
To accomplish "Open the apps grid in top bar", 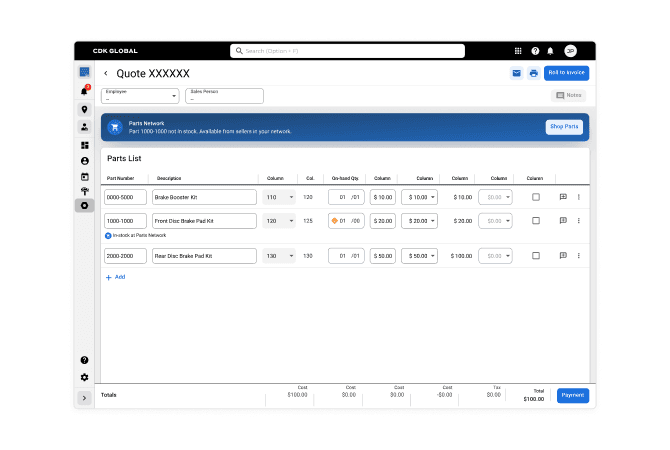I will [x=518, y=51].
